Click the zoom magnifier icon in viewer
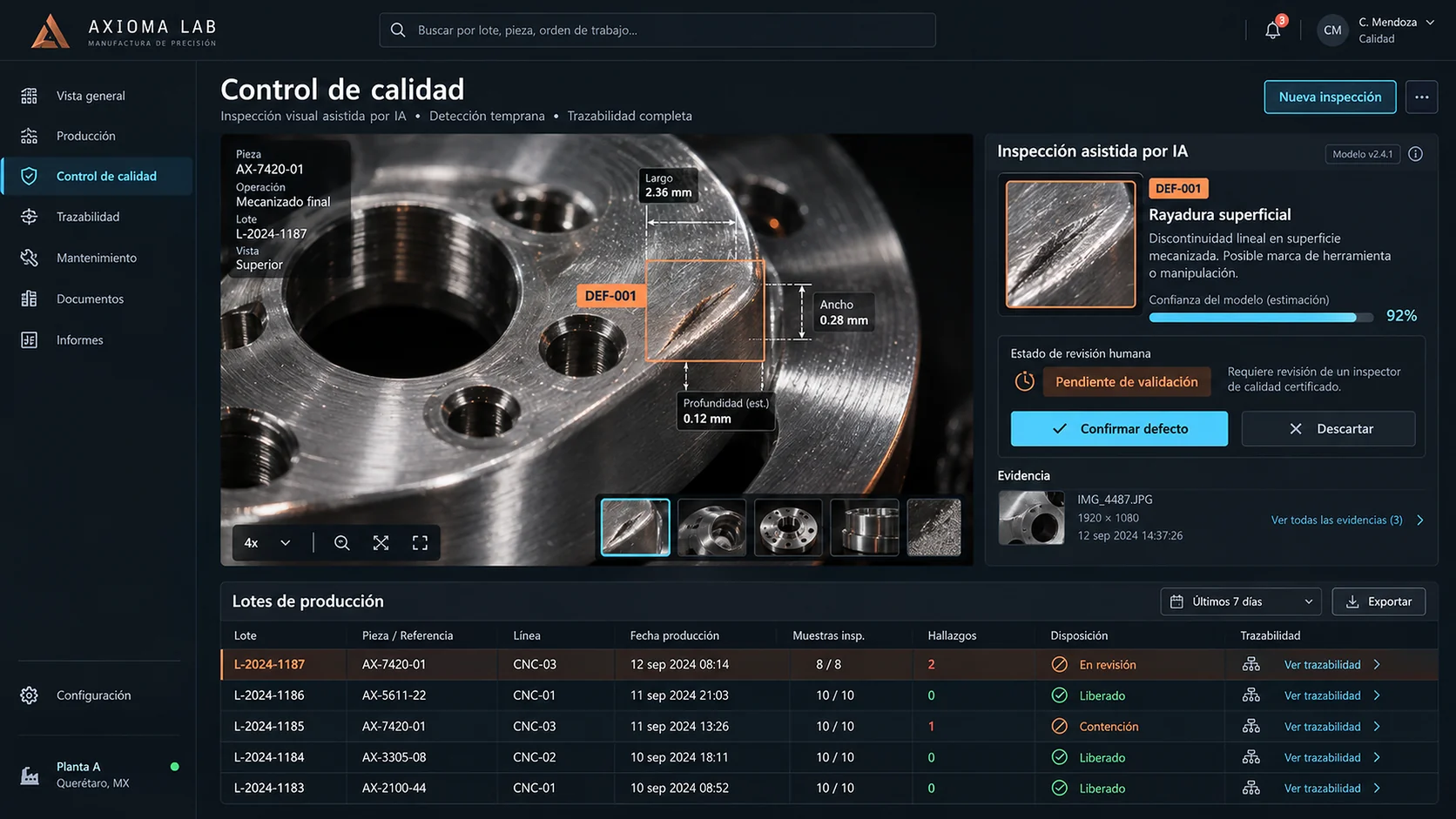 (x=342, y=543)
